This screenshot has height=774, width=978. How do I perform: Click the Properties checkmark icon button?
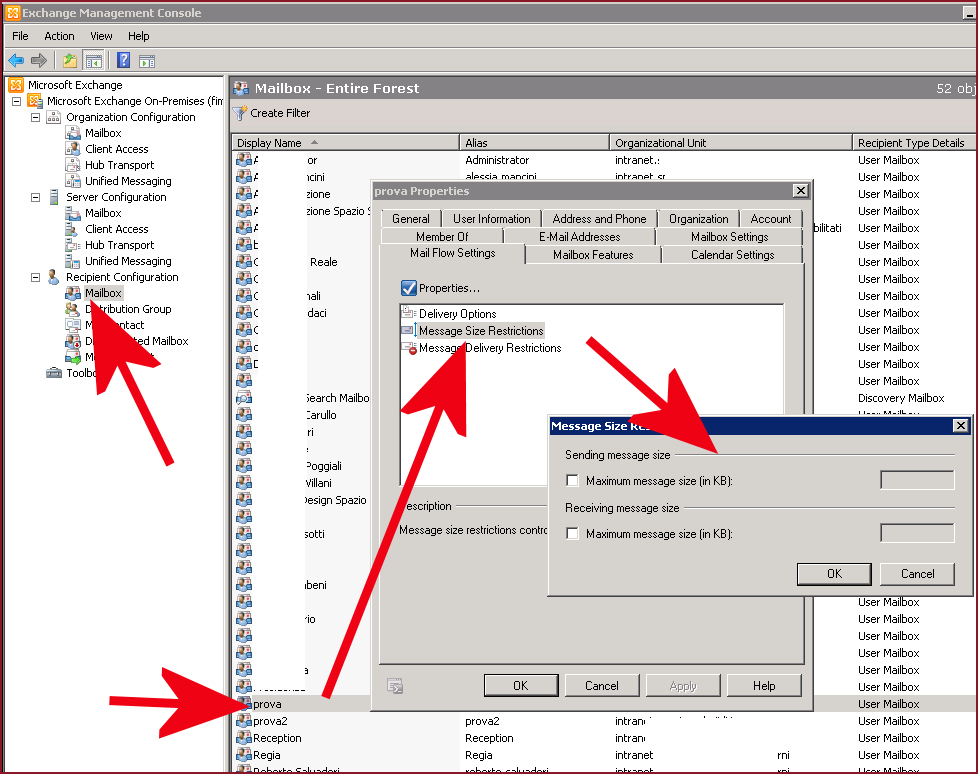pos(409,288)
